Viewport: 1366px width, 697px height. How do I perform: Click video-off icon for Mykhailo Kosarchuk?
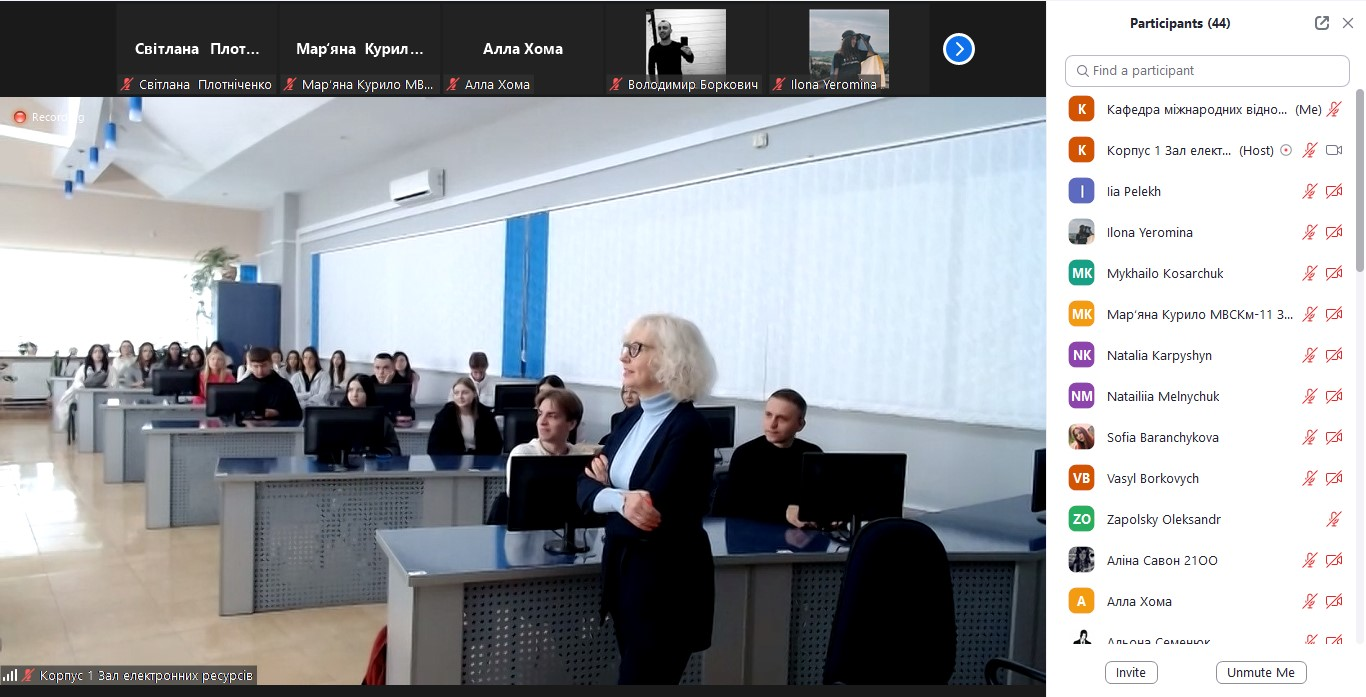coord(1334,273)
